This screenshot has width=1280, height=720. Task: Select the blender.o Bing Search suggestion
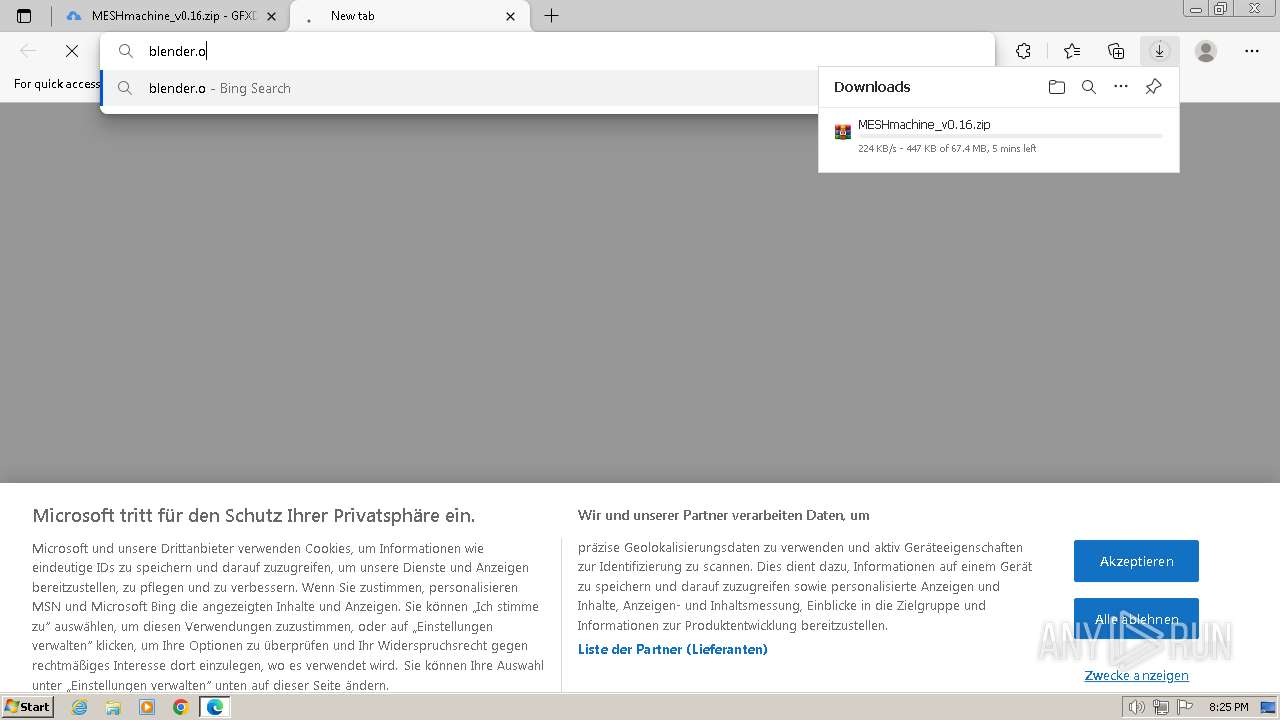[460, 88]
